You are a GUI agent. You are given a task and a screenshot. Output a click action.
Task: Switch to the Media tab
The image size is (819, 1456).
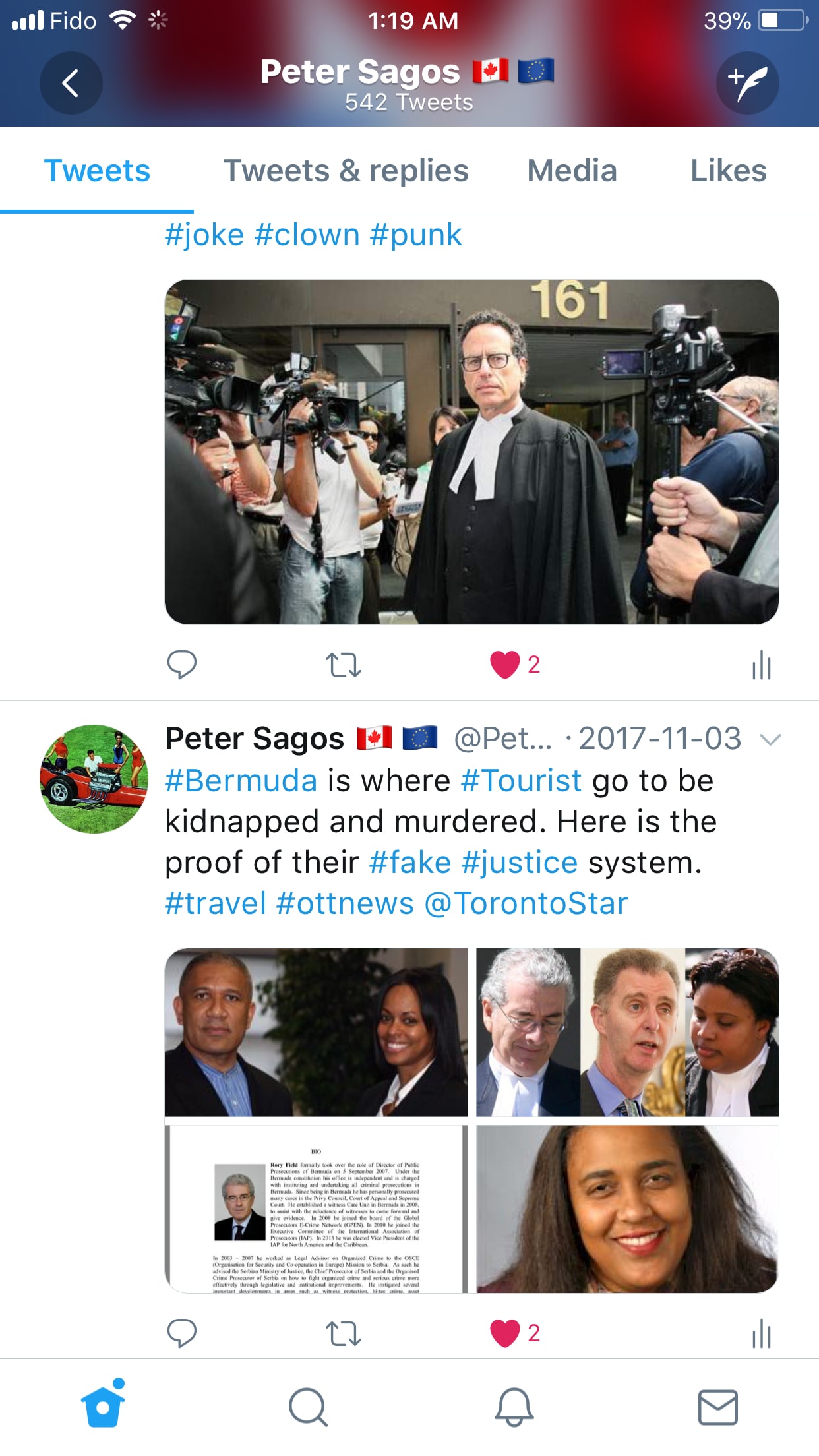572,171
